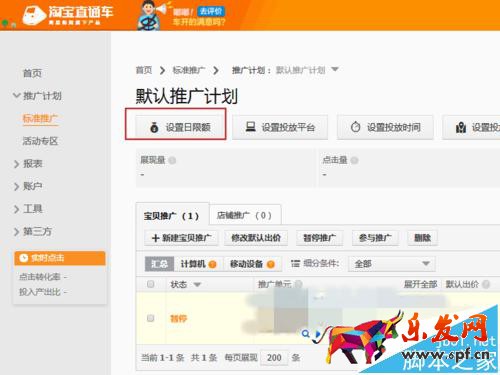Check the paused item row checkbox

pyautogui.click(x=151, y=318)
